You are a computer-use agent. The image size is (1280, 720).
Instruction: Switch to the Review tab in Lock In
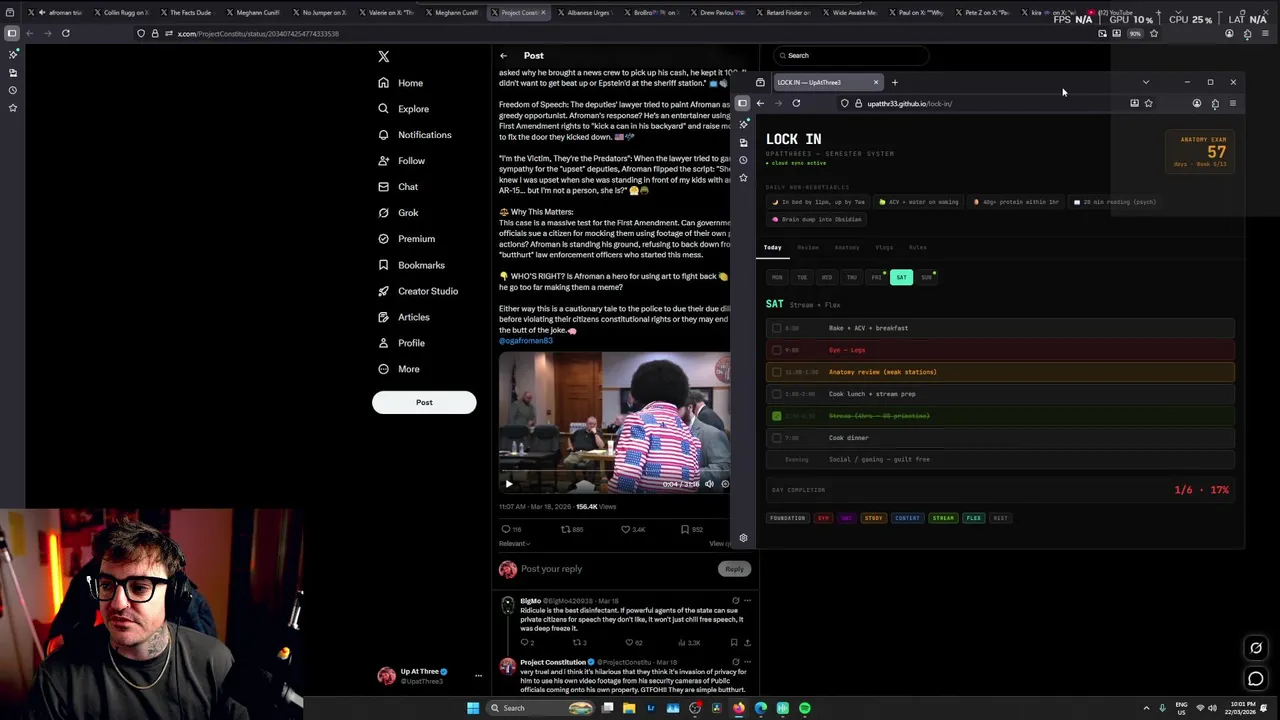point(808,247)
